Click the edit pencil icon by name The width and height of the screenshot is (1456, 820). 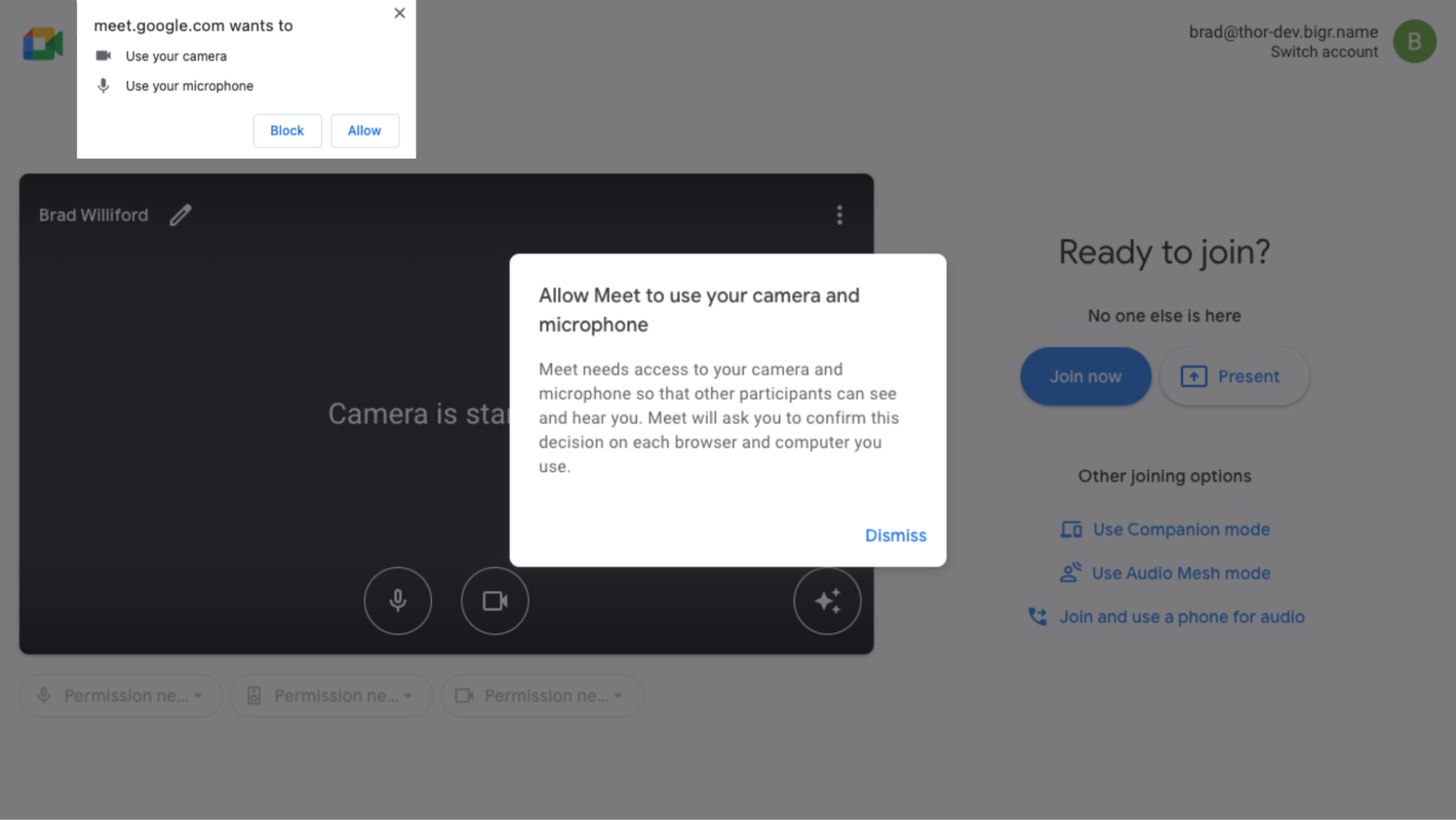click(x=180, y=215)
